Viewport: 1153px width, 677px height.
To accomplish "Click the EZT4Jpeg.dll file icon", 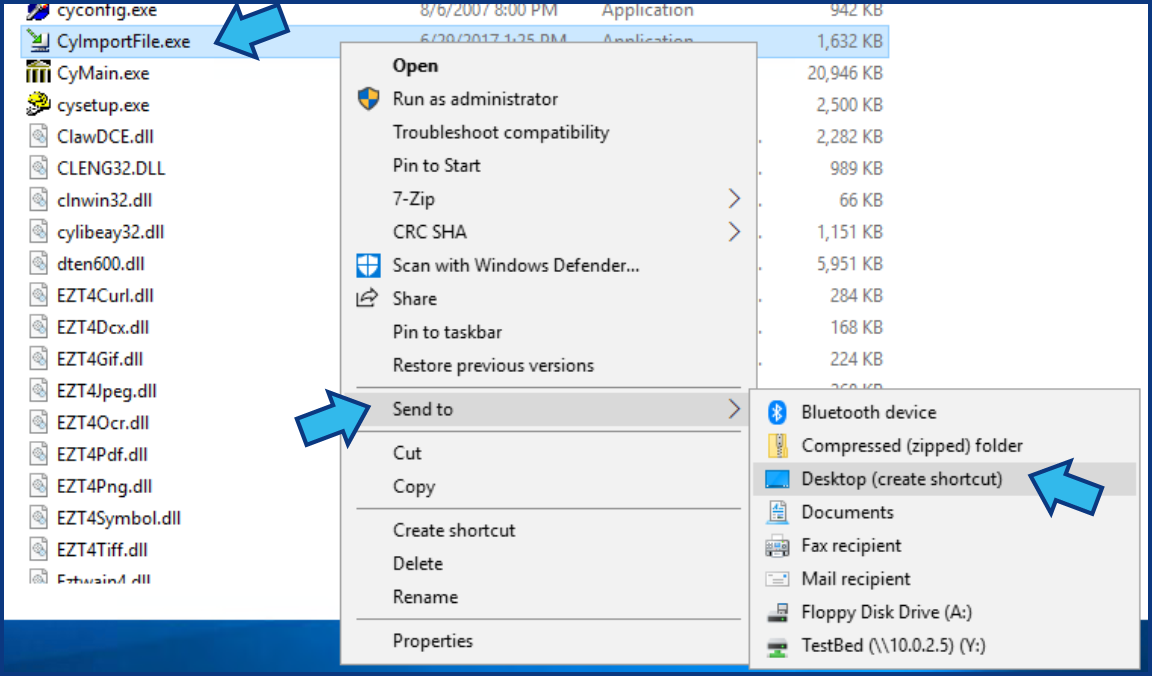I will pyautogui.click(x=38, y=391).
